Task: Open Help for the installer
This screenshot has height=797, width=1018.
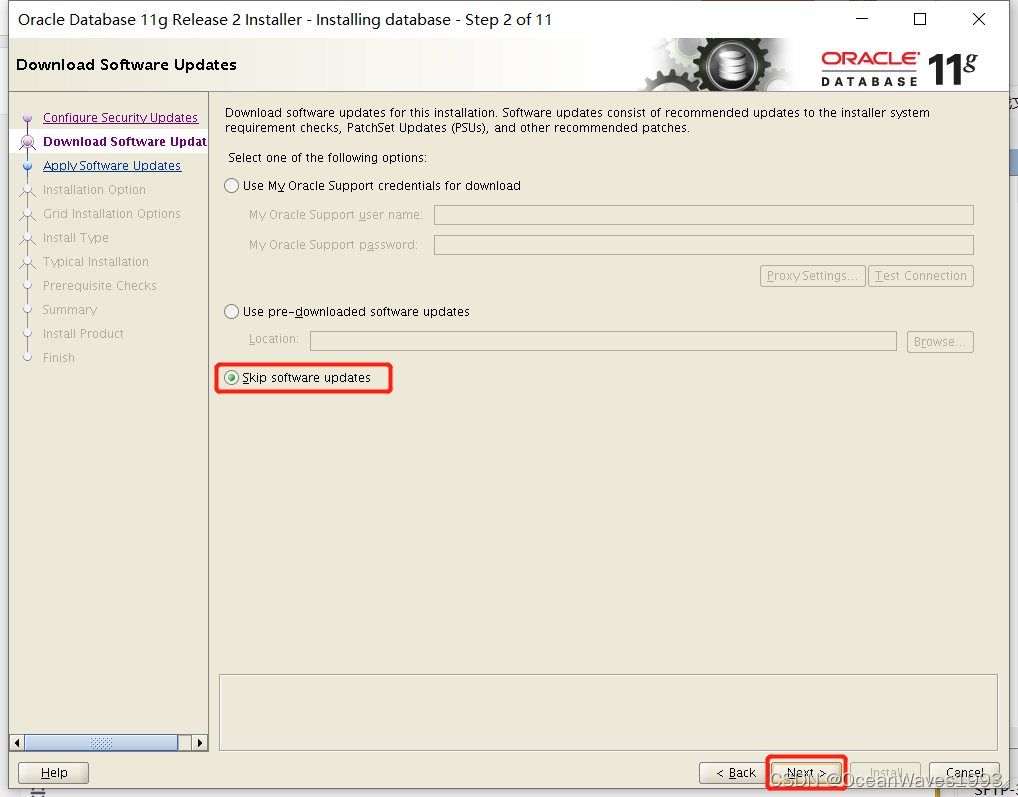Action: tap(53, 772)
